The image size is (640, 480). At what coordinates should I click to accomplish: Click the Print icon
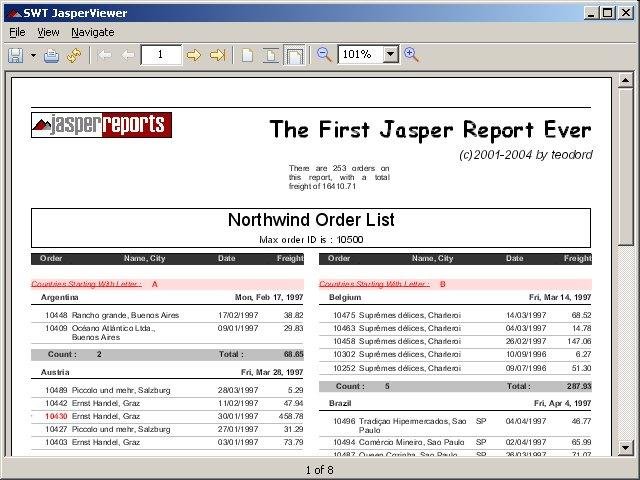coord(51,55)
